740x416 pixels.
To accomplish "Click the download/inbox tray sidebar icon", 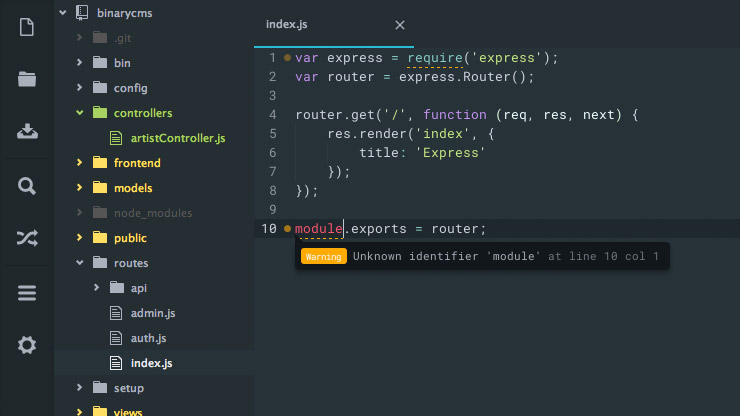I will [27, 131].
